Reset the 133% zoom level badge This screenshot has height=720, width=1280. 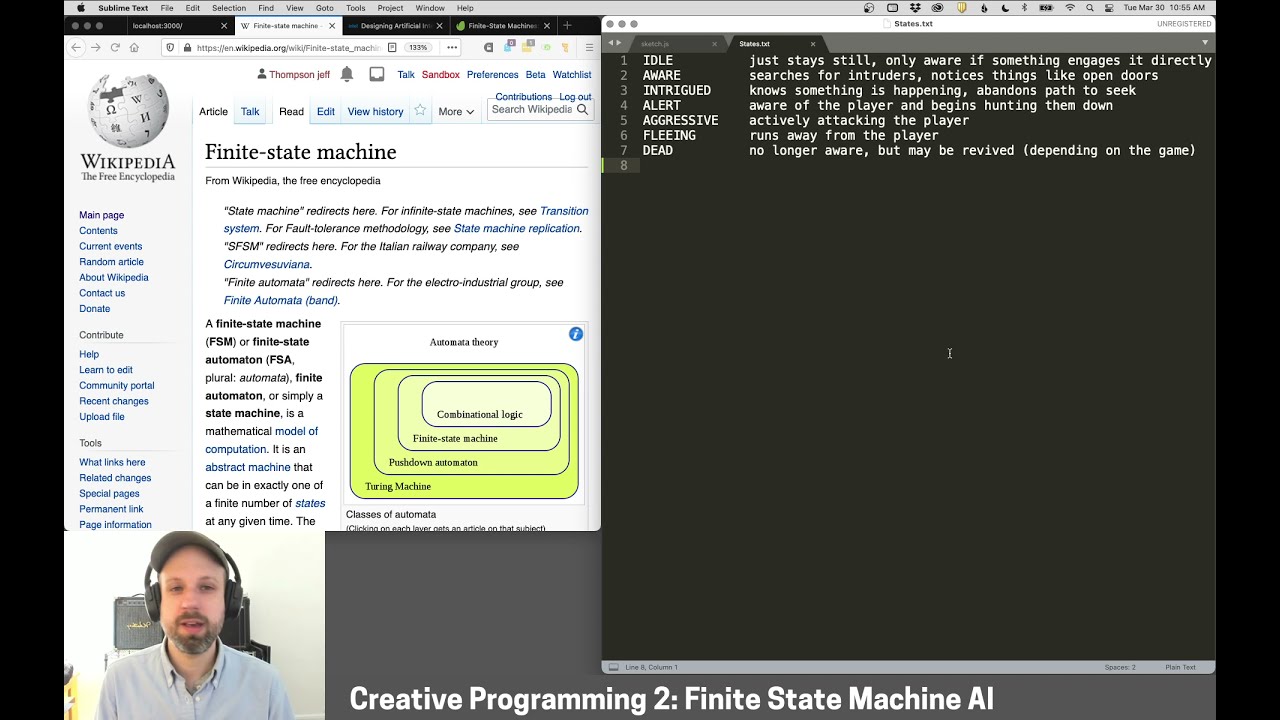point(418,47)
